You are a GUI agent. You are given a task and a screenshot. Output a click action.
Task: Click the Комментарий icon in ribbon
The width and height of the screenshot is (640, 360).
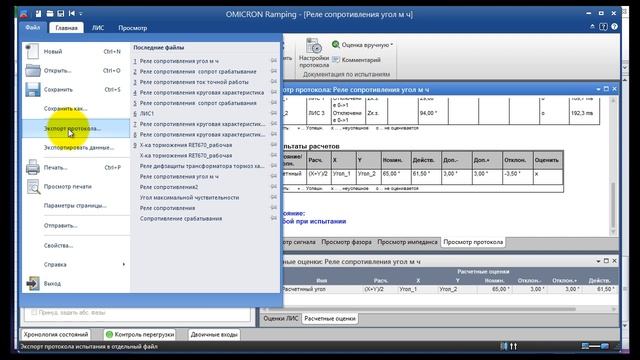[x=336, y=60]
